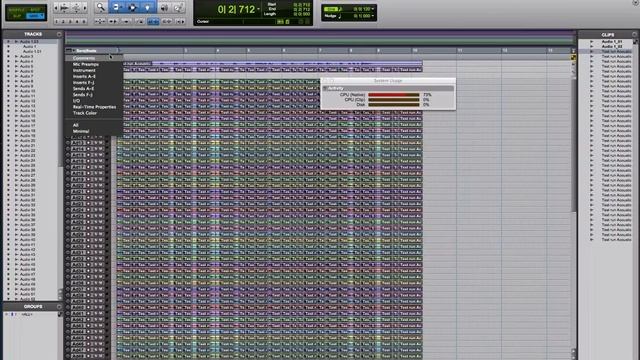The width and height of the screenshot is (640, 360).
Task: Select Audio 8 in the Tracks list
Action: (x=27, y=81)
